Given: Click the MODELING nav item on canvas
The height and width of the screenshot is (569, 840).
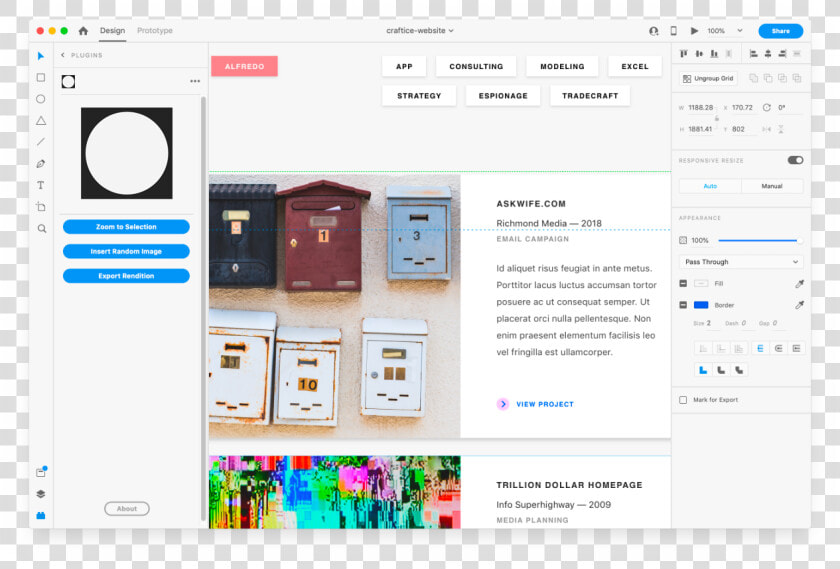Looking at the screenshot, I should point(562,66).
